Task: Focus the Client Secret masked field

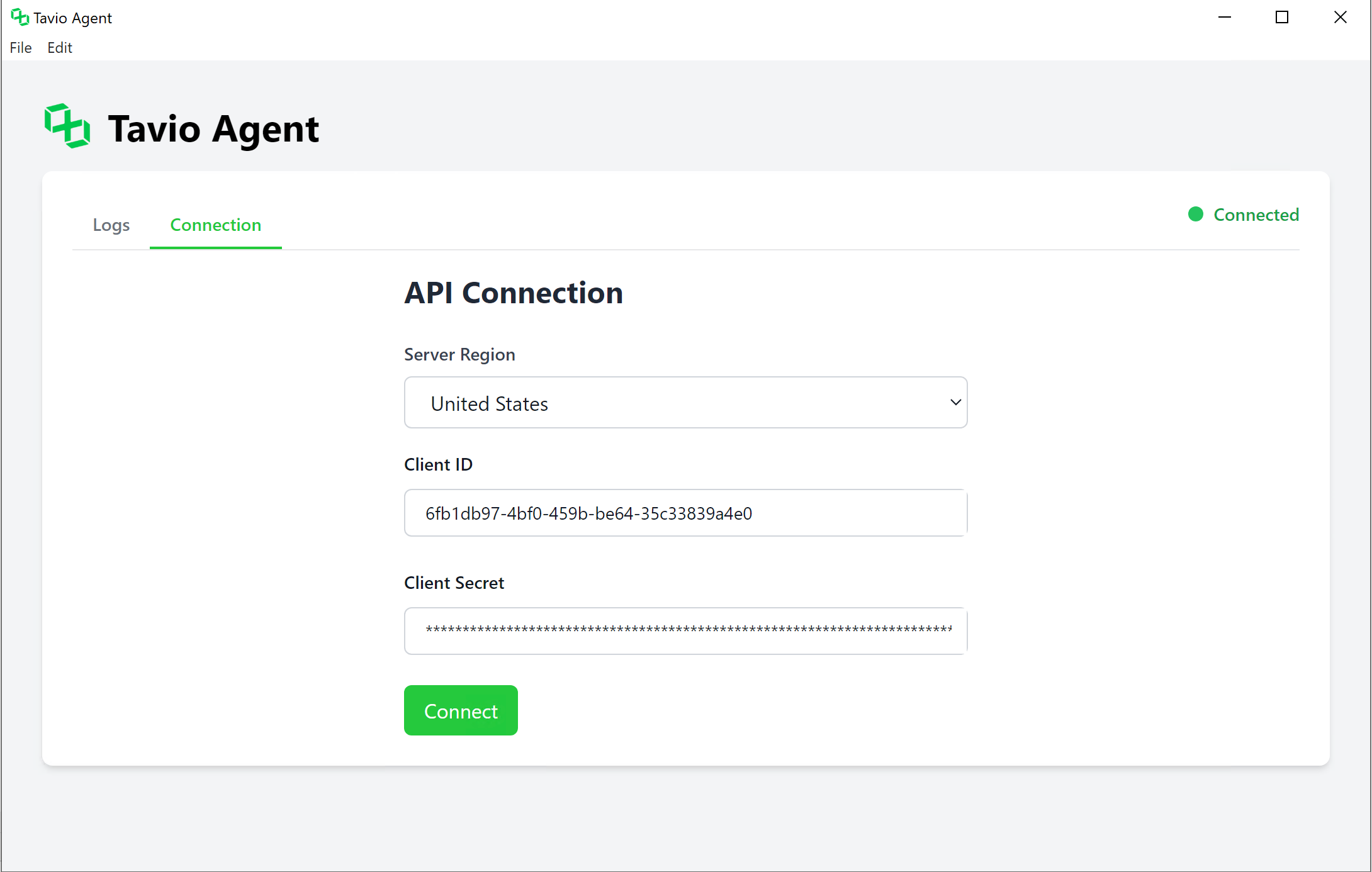Action: [685, 630]
